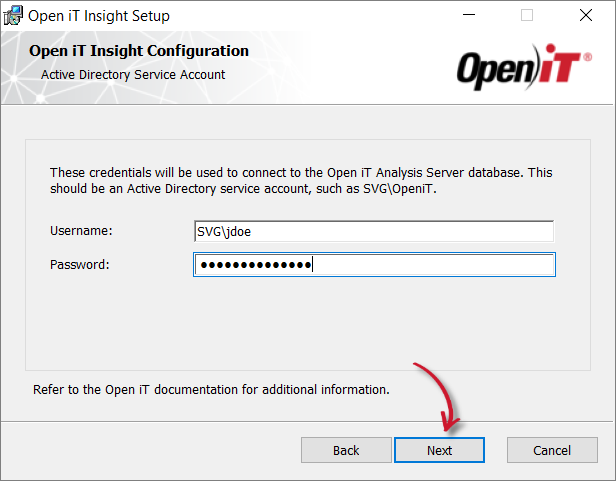Go Back to the previous step
The height and width of the screenshot is (481, 616).
click(x=346, y=450)
